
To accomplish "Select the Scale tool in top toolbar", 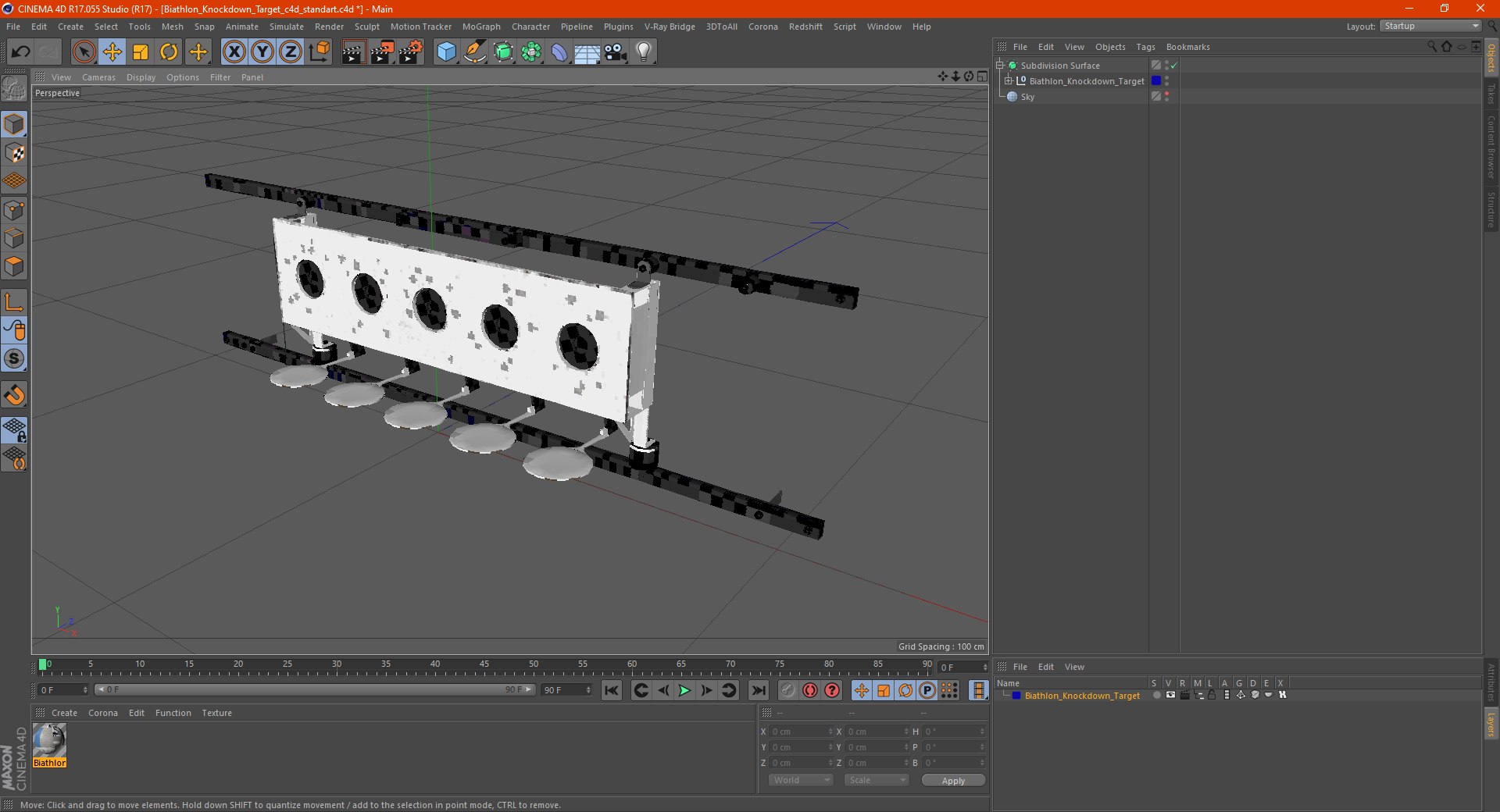I will tap(141, 52).
